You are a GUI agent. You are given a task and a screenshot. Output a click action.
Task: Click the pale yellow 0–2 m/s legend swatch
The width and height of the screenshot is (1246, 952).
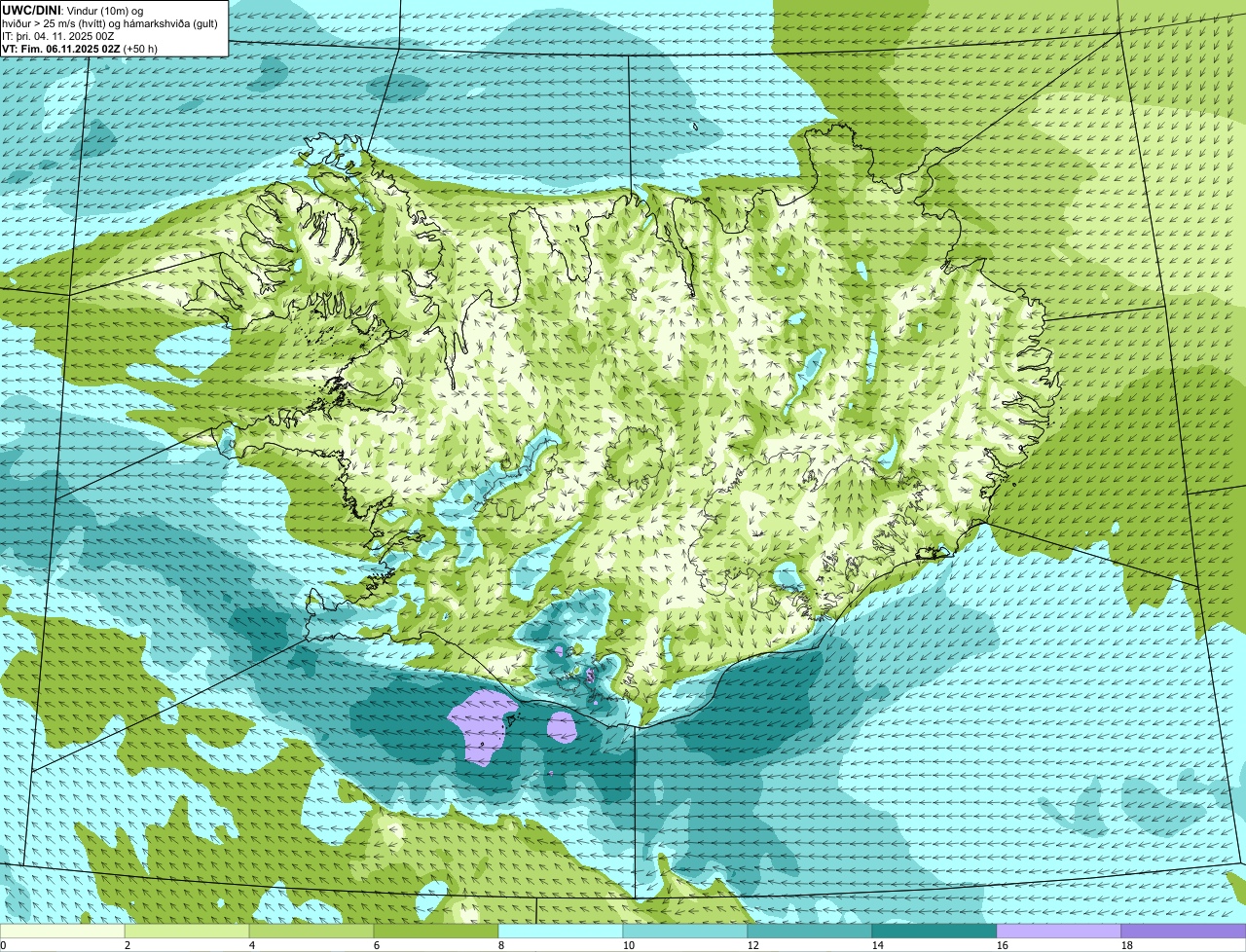click(x=62, y=932)
